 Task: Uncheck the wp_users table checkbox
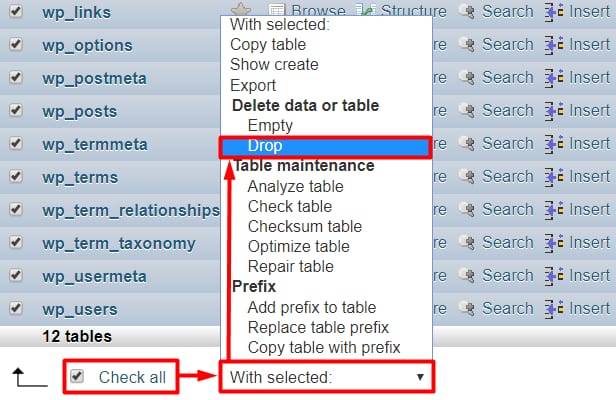click(x=16, y=309)
